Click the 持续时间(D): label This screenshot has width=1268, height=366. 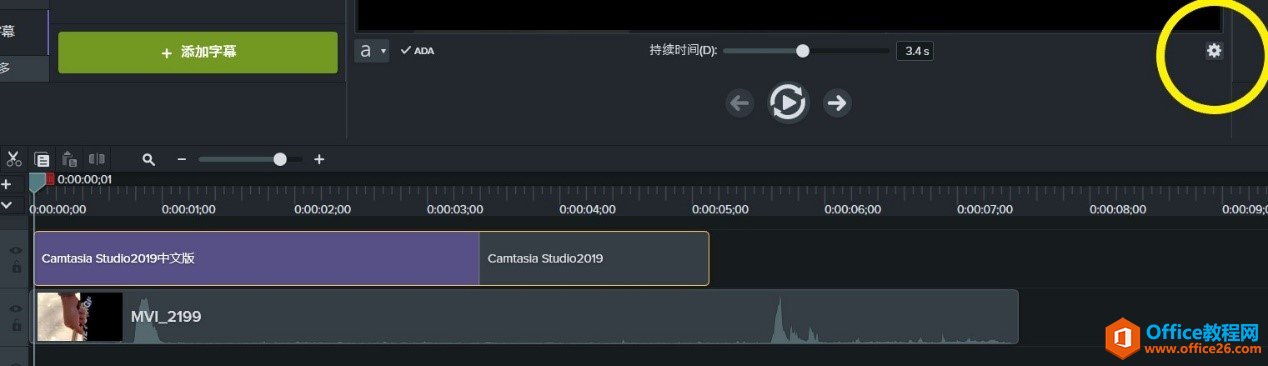(683, 50)
